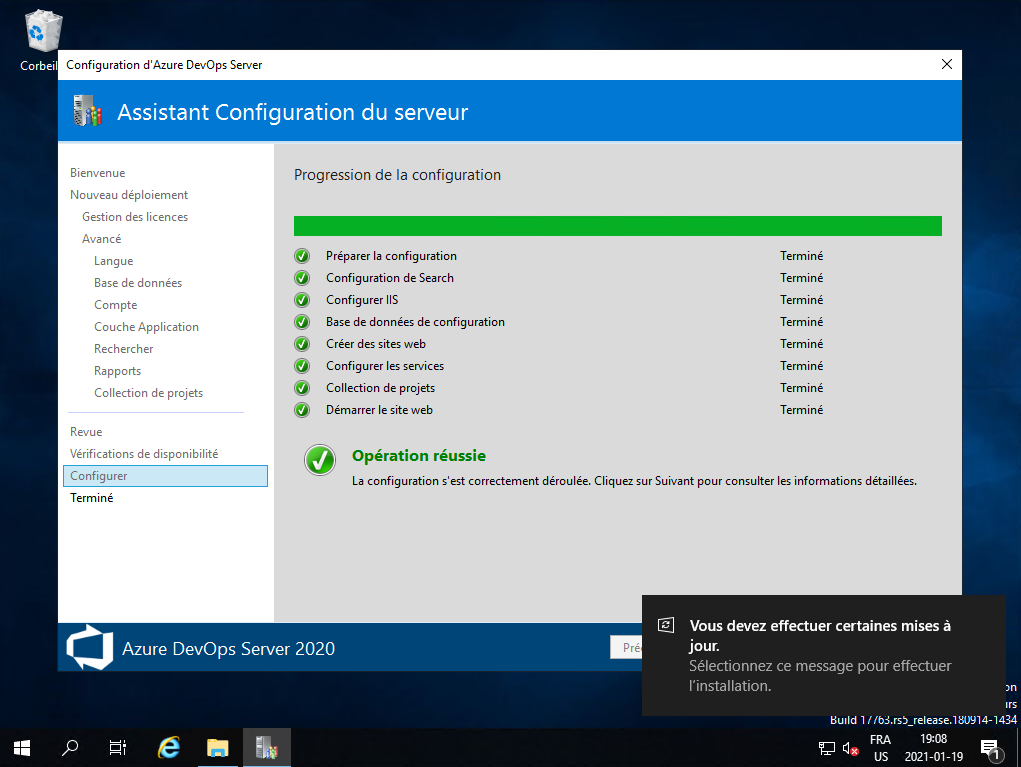Click the Windows Start button

coord(21,747)
